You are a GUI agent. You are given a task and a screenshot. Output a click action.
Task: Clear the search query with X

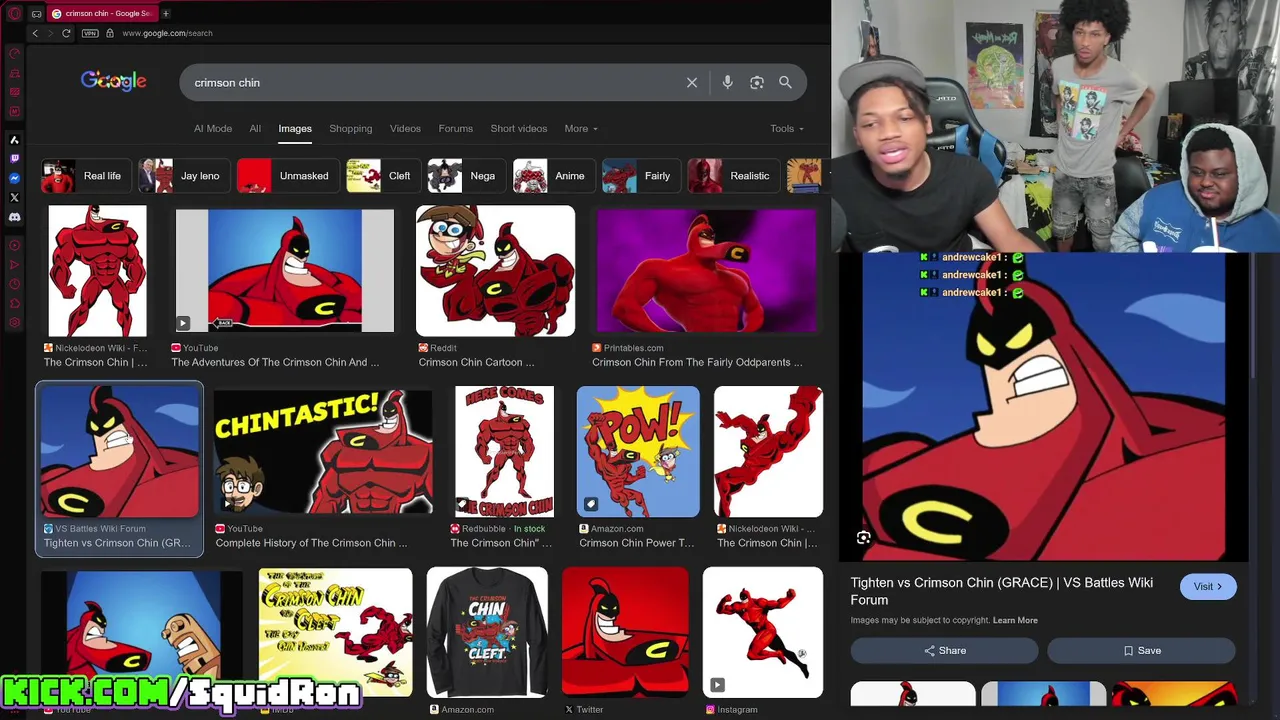(692, 83)
